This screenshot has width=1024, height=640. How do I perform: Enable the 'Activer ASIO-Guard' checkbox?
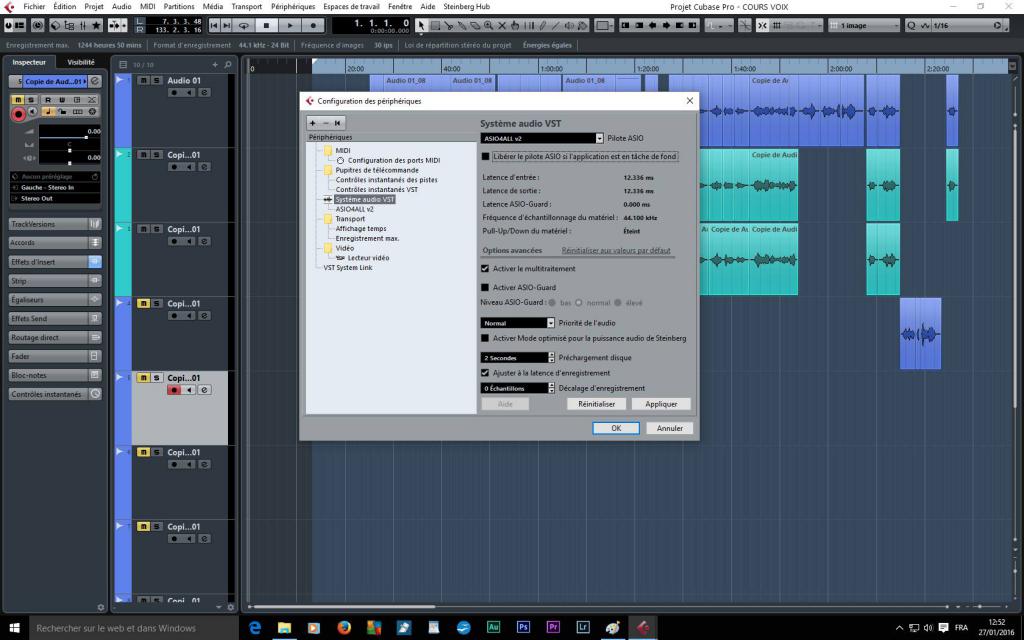pyautogui.click(x=485, y=287)
